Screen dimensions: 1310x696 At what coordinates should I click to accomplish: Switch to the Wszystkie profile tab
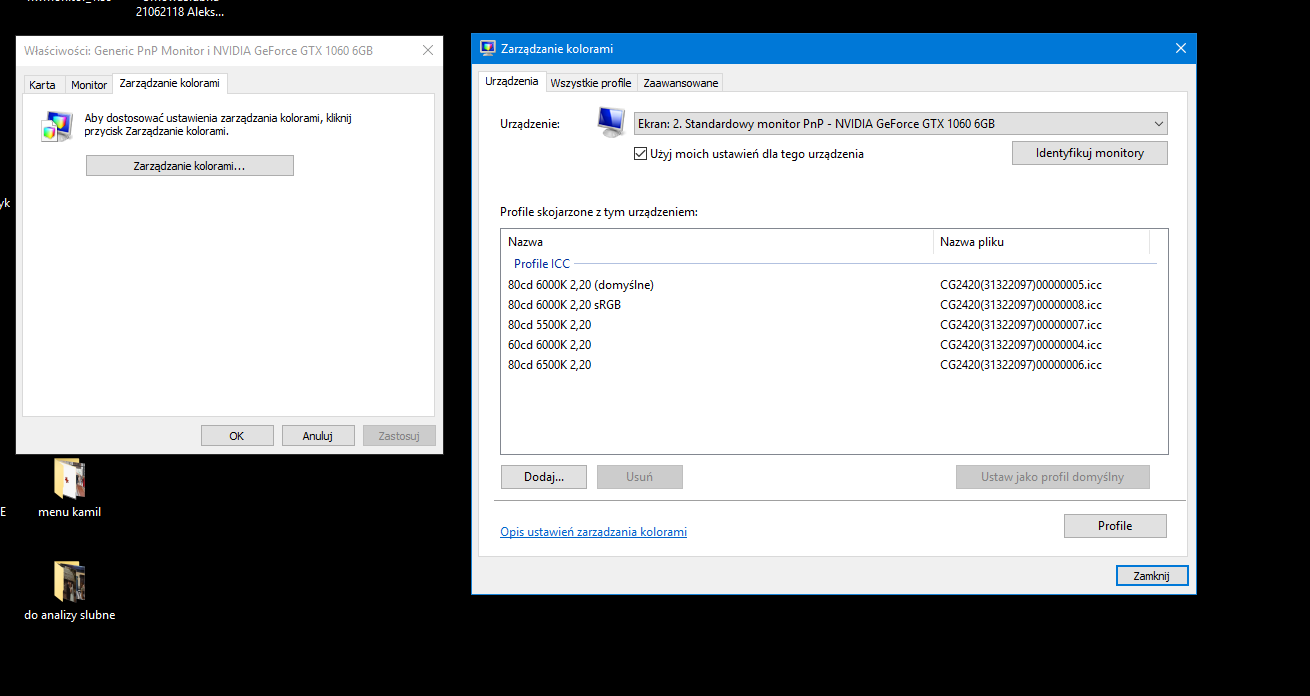pyautogui.click(x=590, y=83)
